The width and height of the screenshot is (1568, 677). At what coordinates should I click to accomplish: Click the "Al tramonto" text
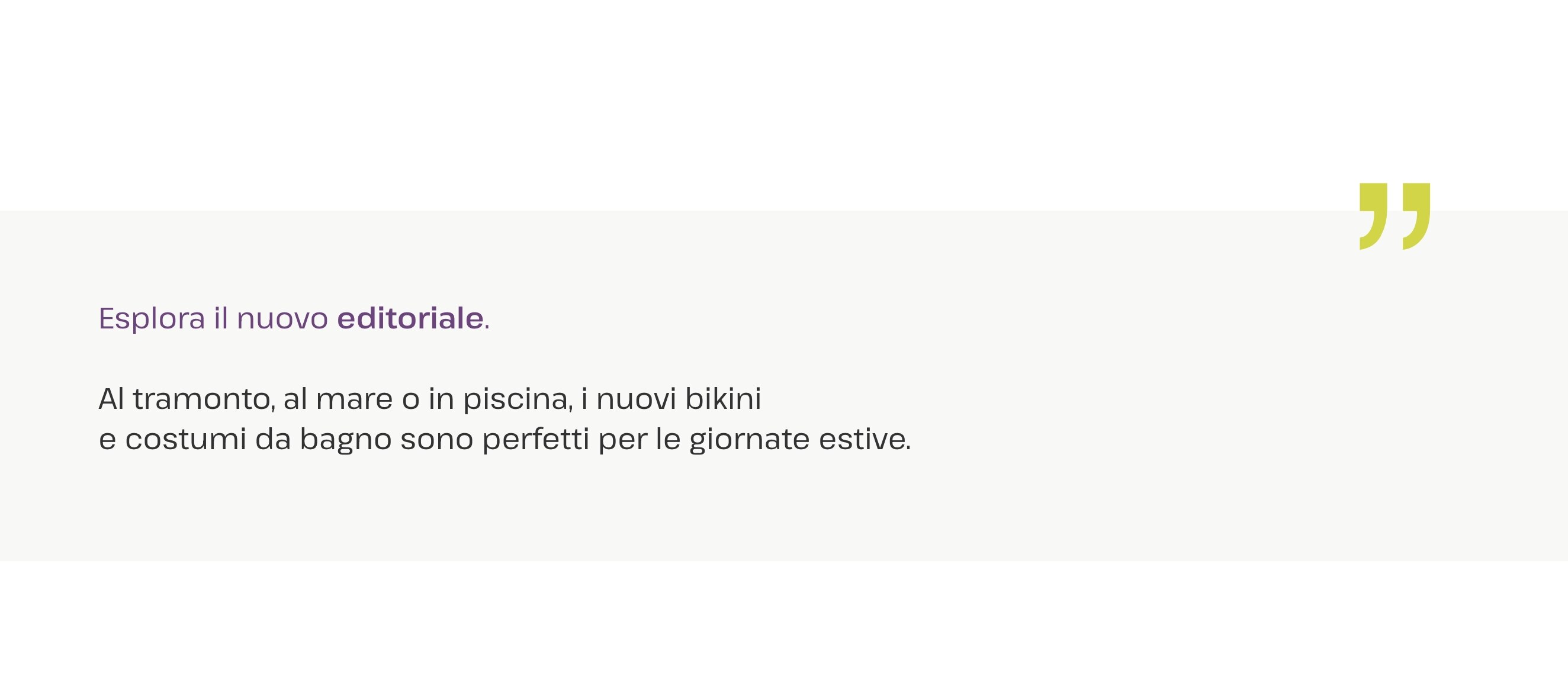(185, 399)
